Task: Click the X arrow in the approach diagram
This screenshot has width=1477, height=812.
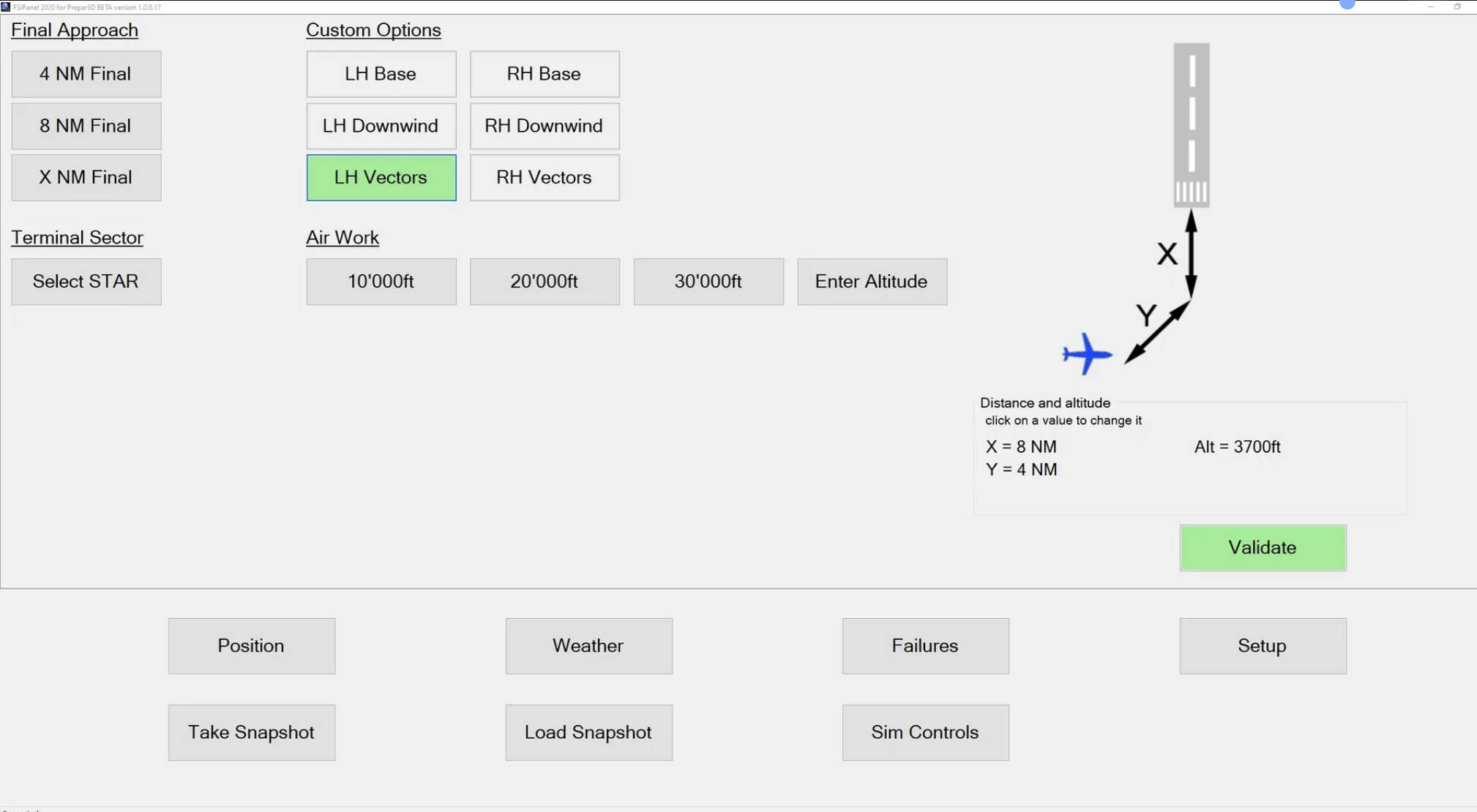Action: pos(1192,252)
